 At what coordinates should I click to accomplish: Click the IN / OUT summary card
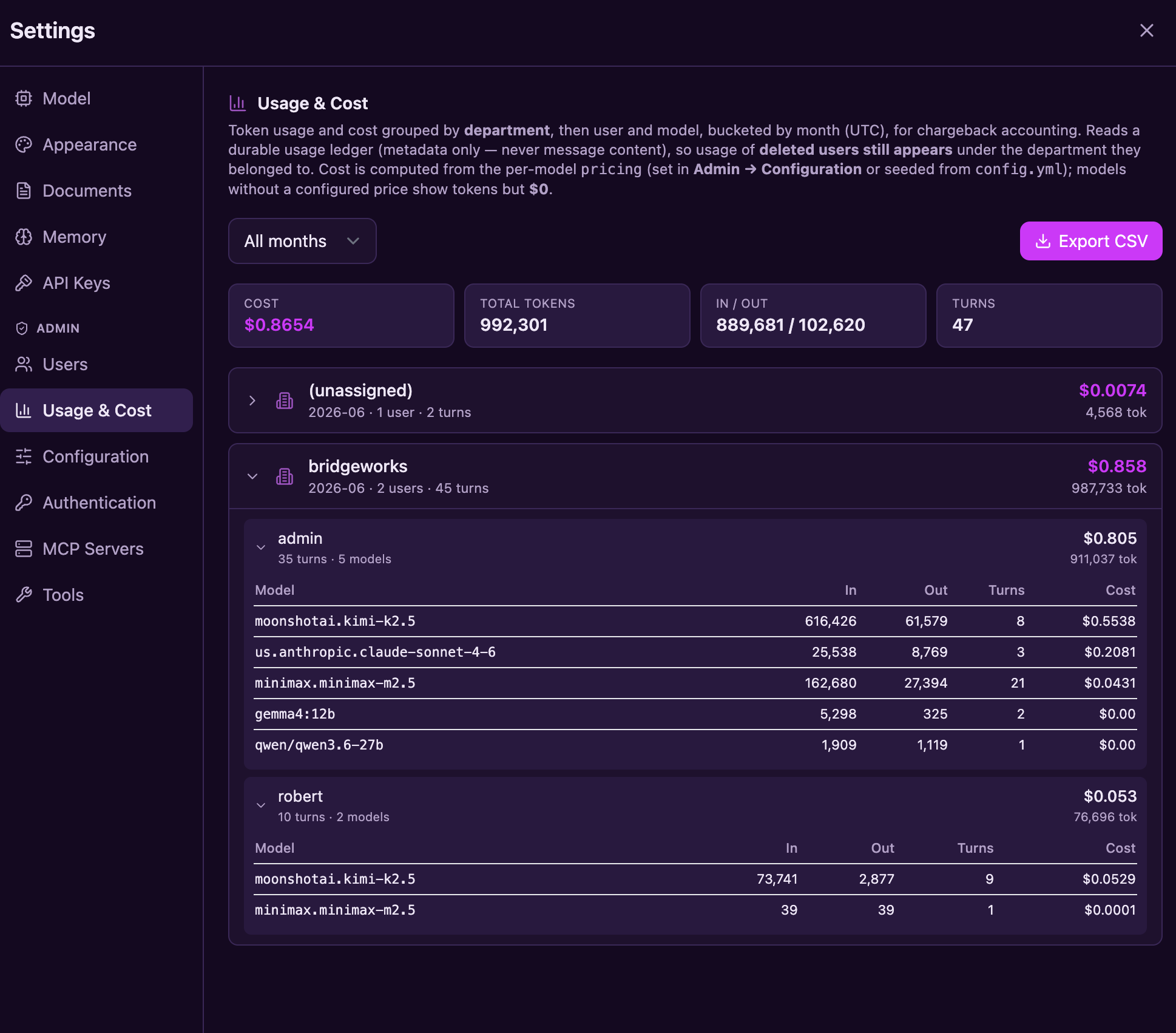pyautogui.click(x=813, y=316)
